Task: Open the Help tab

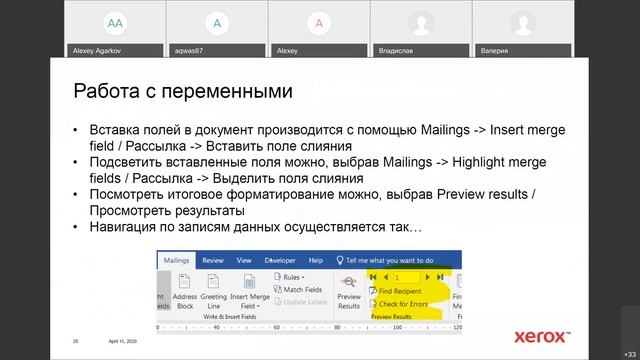Action: click(316, 260)
